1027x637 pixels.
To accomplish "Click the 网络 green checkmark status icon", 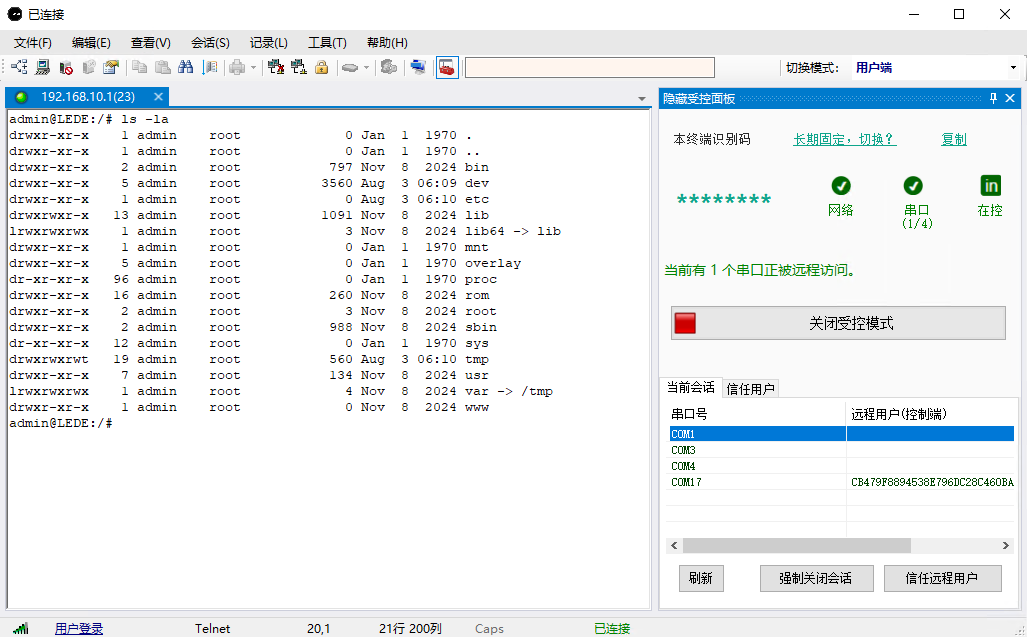I will click(x=841, y=186).
